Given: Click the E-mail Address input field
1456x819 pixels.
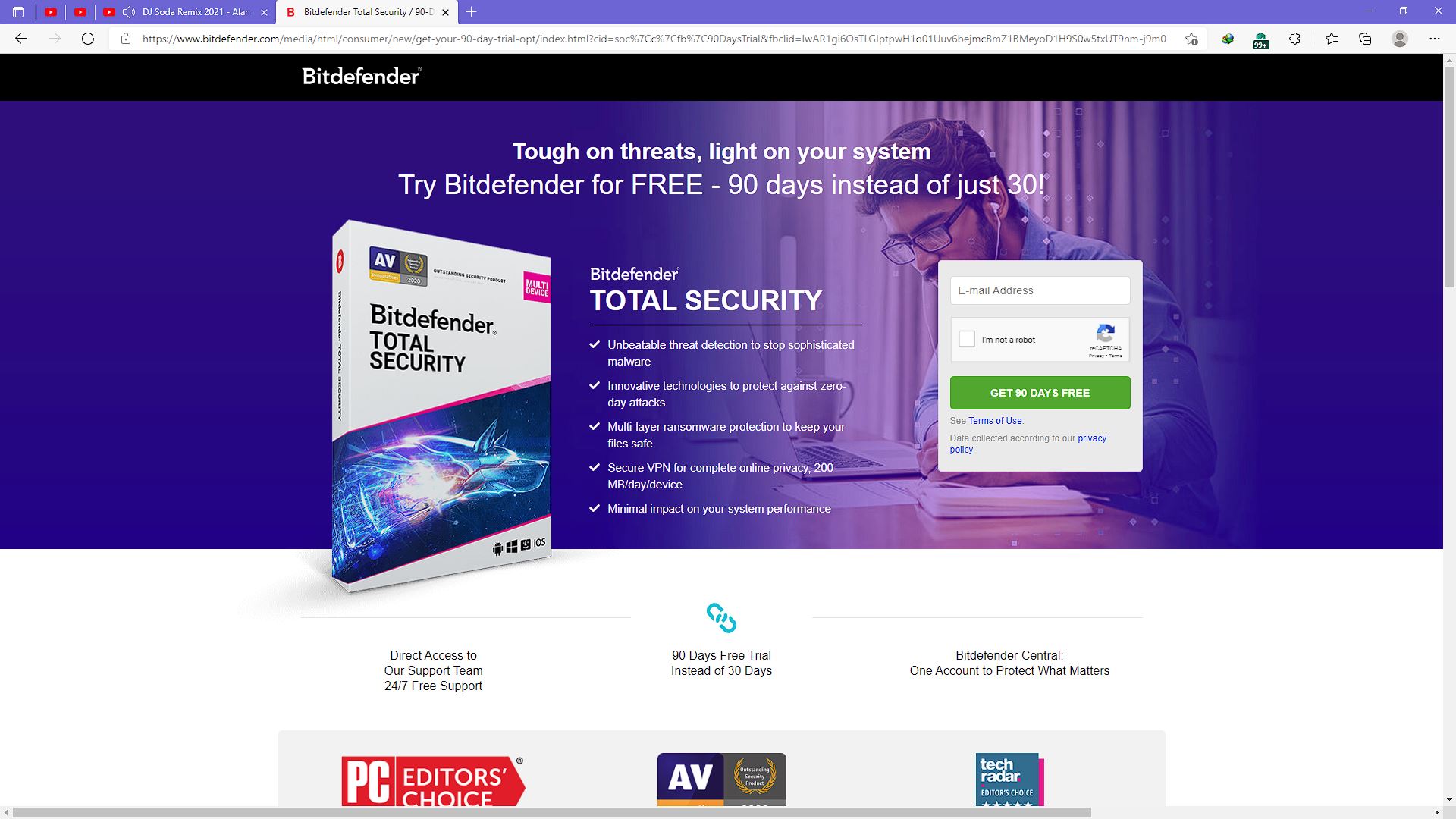Looking at the screenshot, I should pyautogui.click(x=1040, y=290).
